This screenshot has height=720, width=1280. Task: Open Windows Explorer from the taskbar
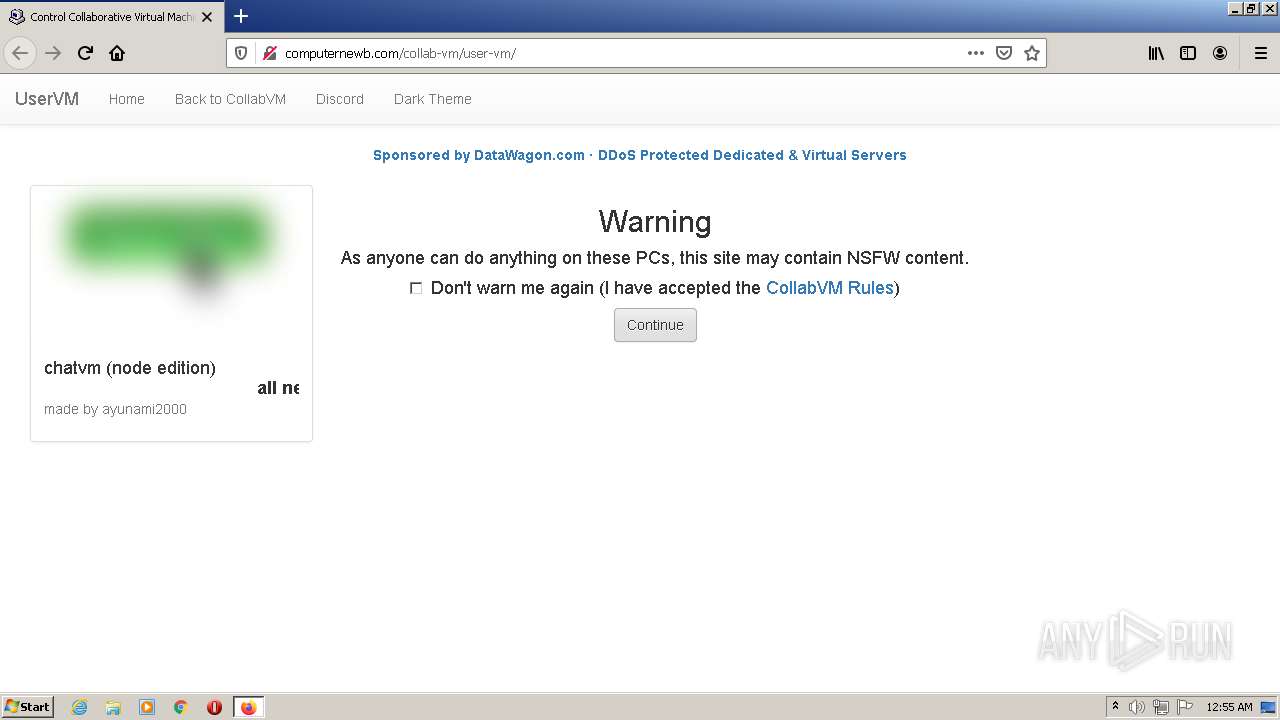point(113,707)
